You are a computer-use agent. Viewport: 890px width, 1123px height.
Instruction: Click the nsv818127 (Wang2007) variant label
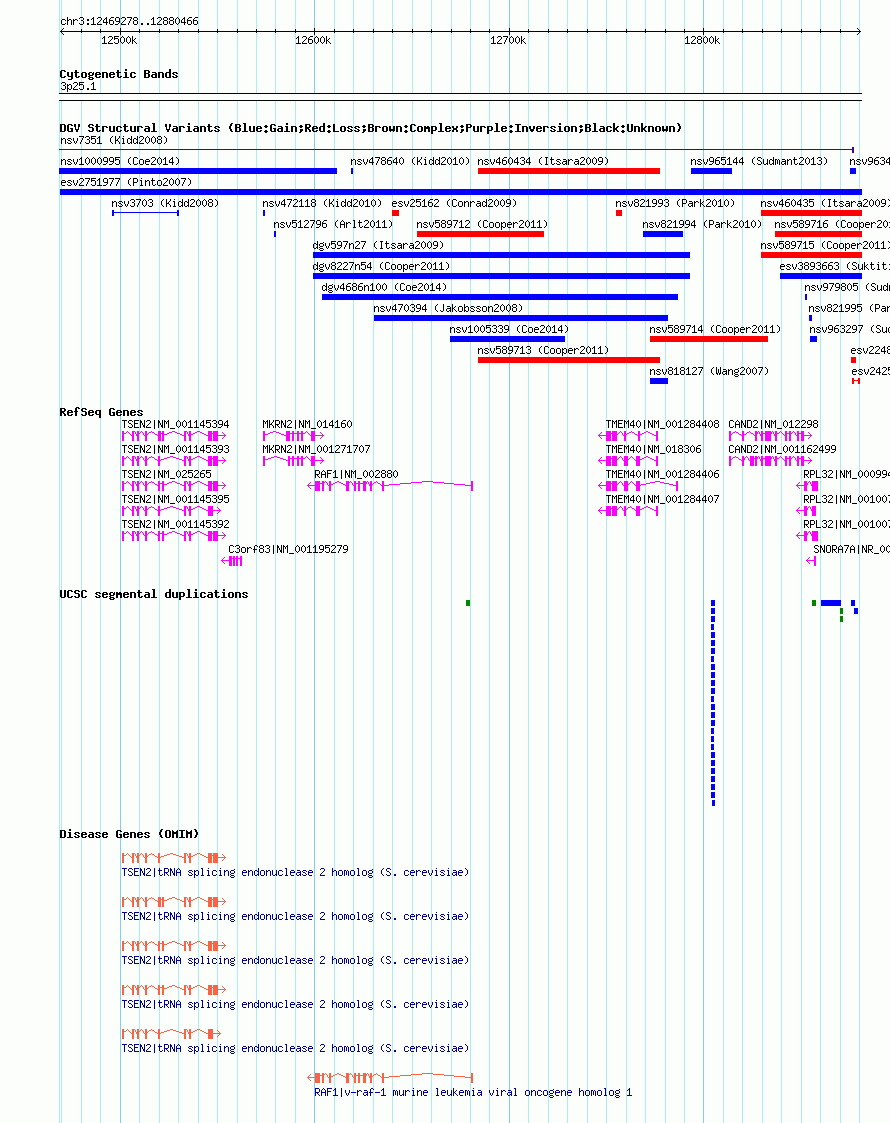click(x=710, y=371)
